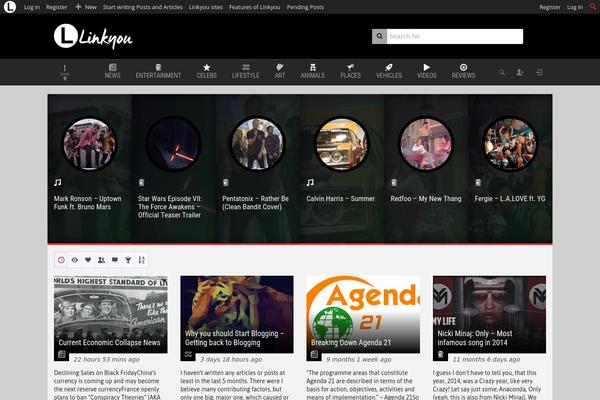Click 'Log in' in the top left bar

tap(32, 7)
